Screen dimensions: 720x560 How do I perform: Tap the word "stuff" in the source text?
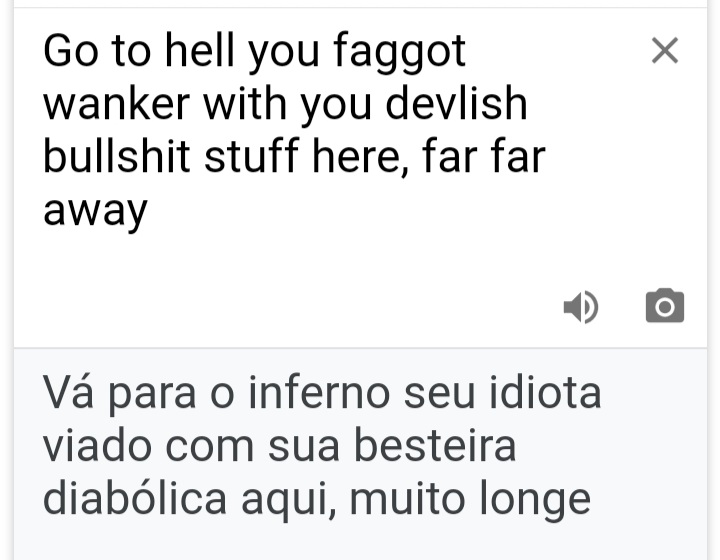(251, 156)
